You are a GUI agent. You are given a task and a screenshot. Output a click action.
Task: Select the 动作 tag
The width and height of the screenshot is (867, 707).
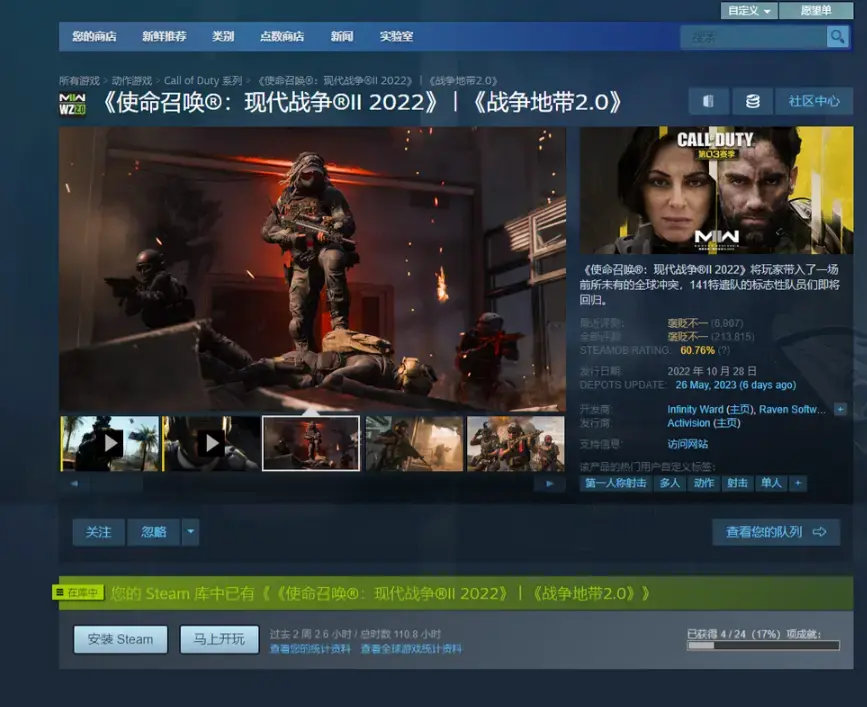tap(703, 483)
